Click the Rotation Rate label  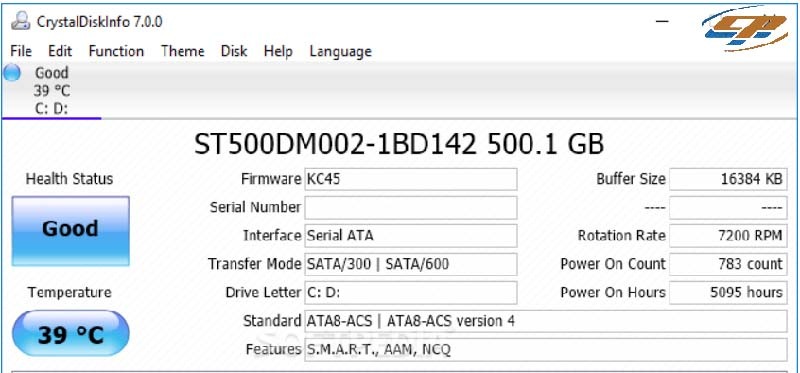[622, 236]
